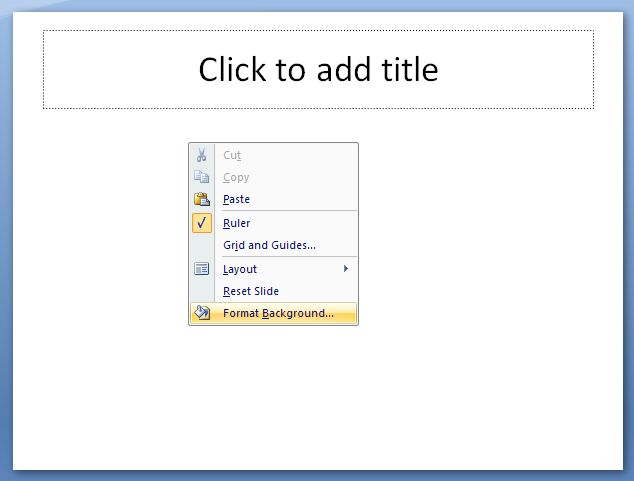The height and width of the screenshot is (481, 634).
Task: Toggle the Ruler checkmark box
Action: (x=202, y=223)
